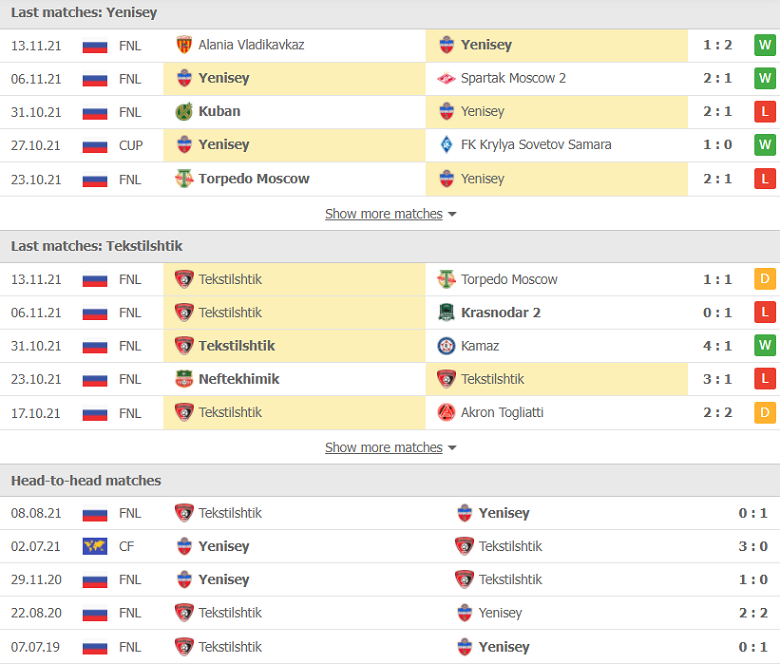Open the 3 : 0 head-to-head result from 02.07.21
Image resolution: width=780 pixels, height=664 pixels.
pos(753,546)
